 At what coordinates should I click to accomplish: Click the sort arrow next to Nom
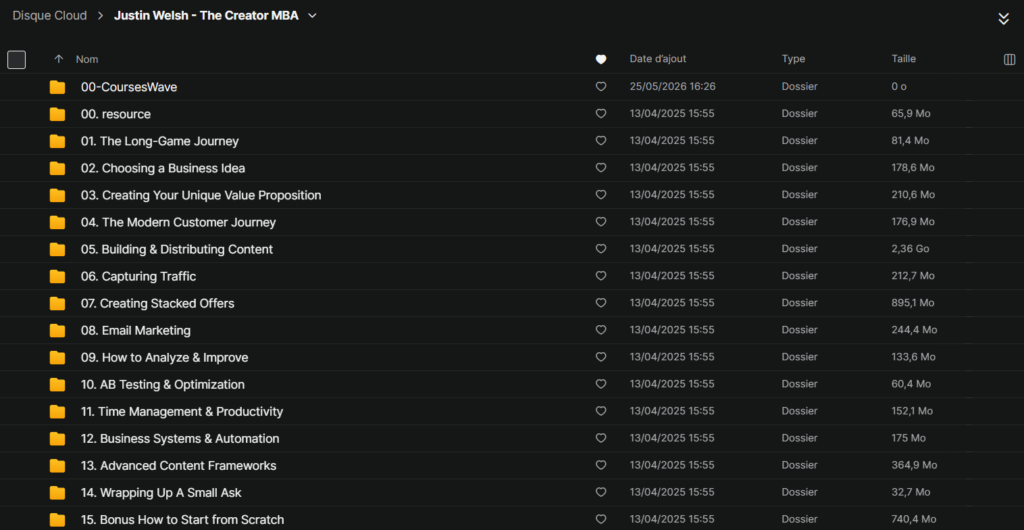[x=59, y=59]
